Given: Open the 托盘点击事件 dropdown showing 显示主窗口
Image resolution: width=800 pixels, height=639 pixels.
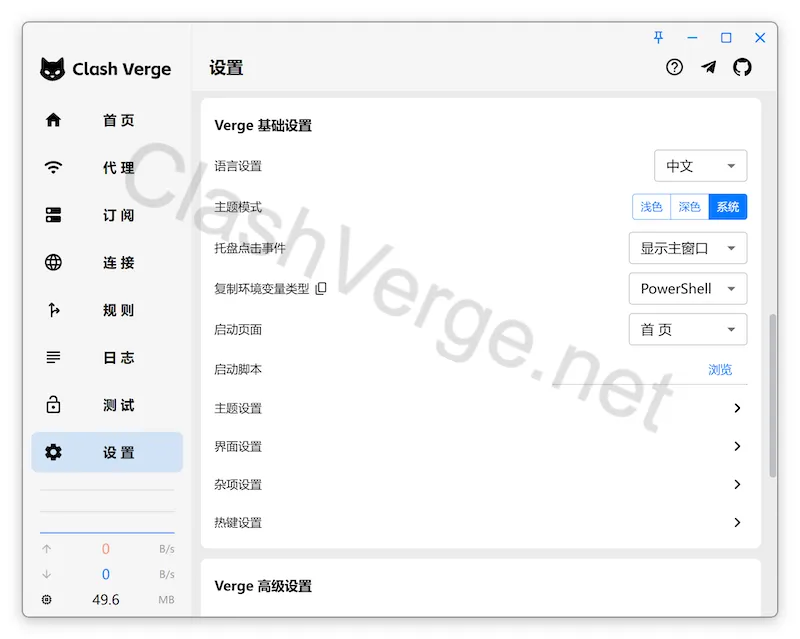Looking at the screenshot, I should pos(688,248).
